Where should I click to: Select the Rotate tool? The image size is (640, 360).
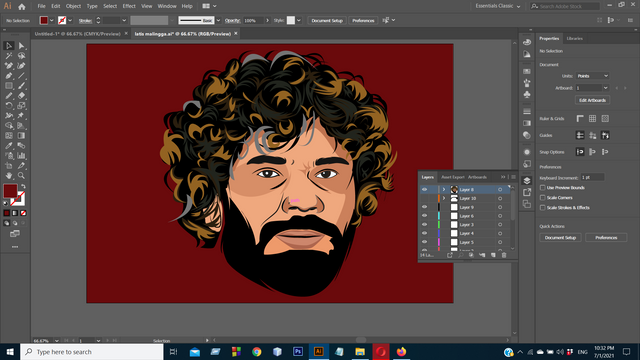pyautogui.click(x=9, y=106)
